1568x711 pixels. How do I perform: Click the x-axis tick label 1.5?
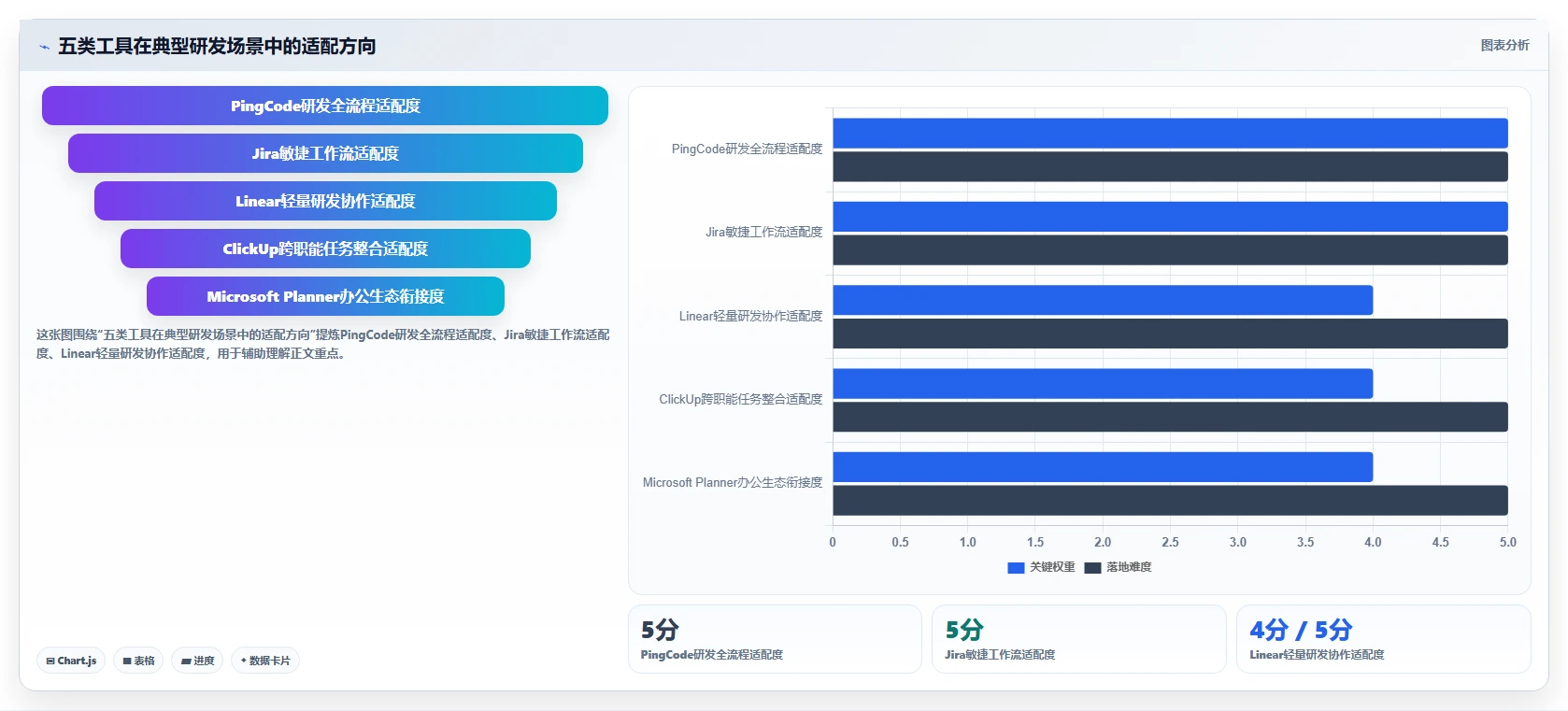1035,542
